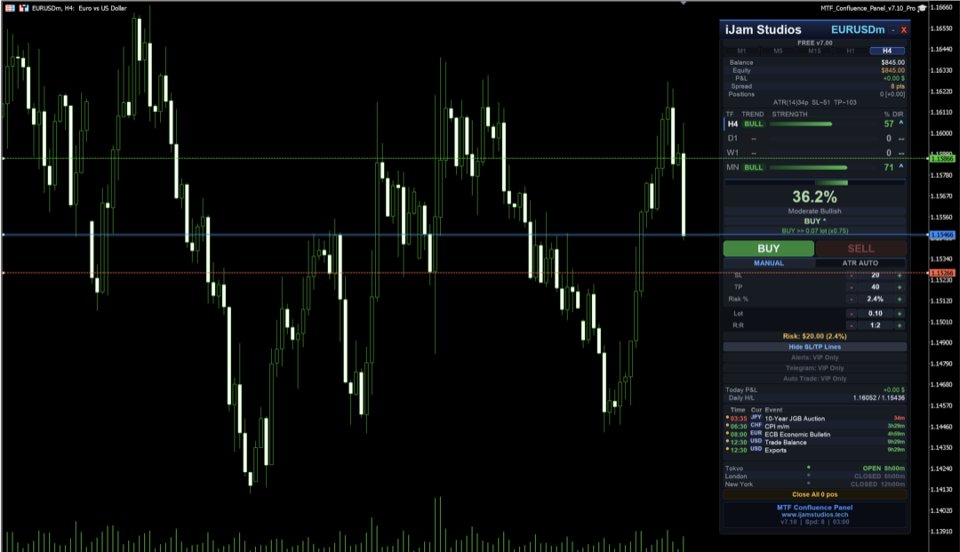Click Close All 0 pos button
Screen dimensions: 960x552
tap(814, 494)
